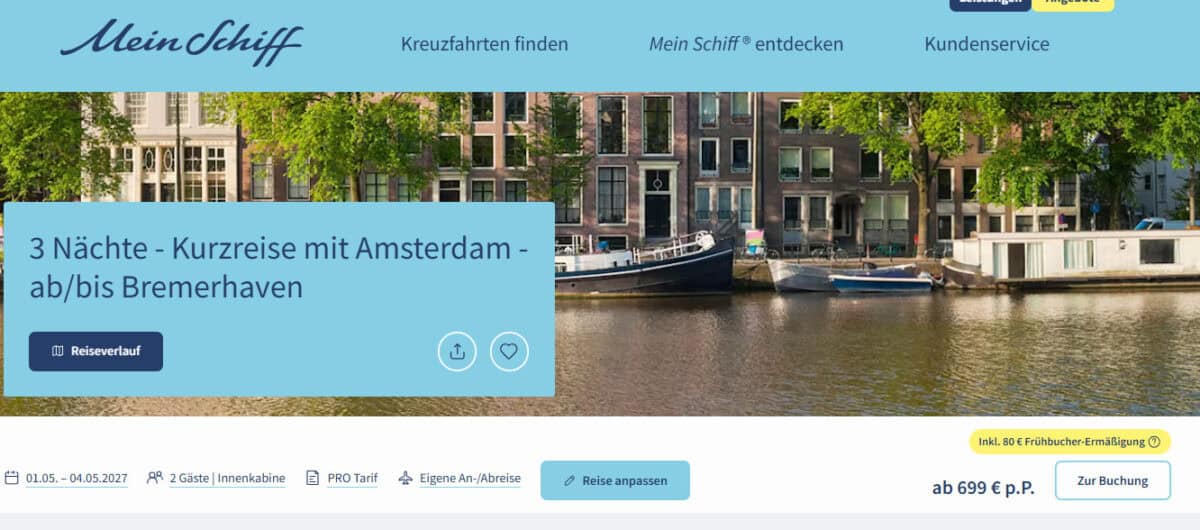
Task: Click the calendar icon next to the travel dates
Action: (12, 478)
